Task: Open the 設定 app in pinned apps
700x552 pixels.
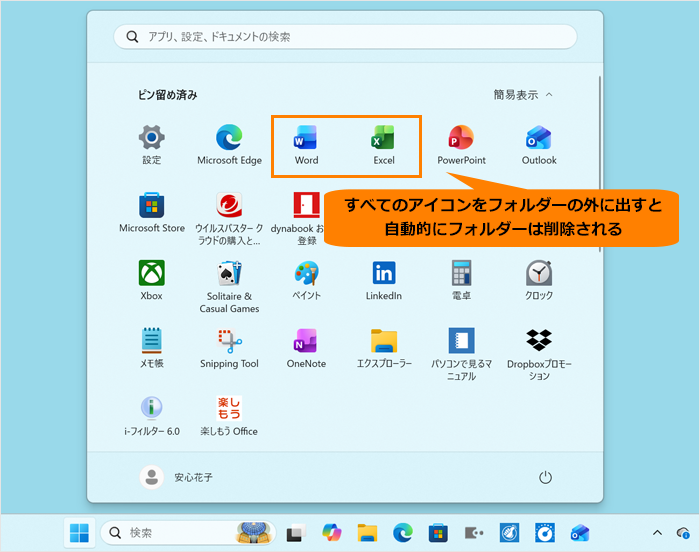Action: tap(152, 145)
